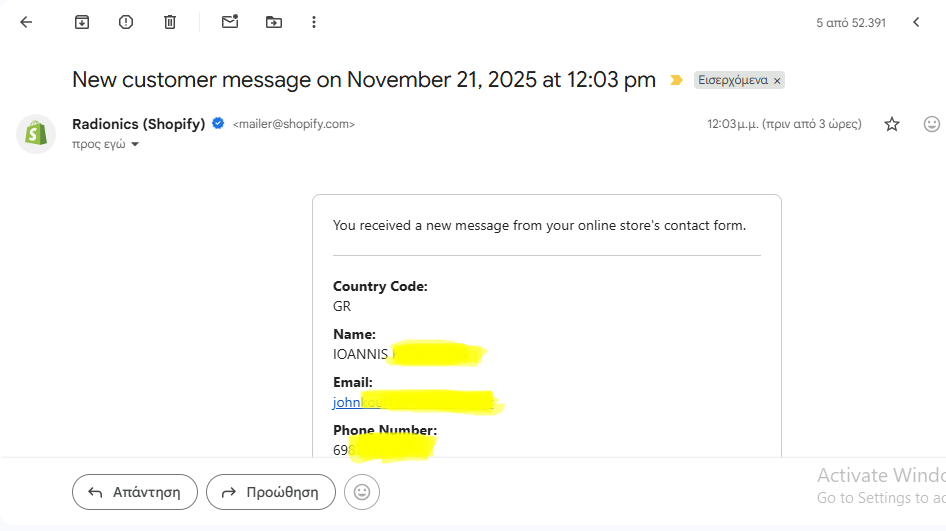This screenshot has width=946, height=531.
Task: Report this email as spam
Action: 126,22
